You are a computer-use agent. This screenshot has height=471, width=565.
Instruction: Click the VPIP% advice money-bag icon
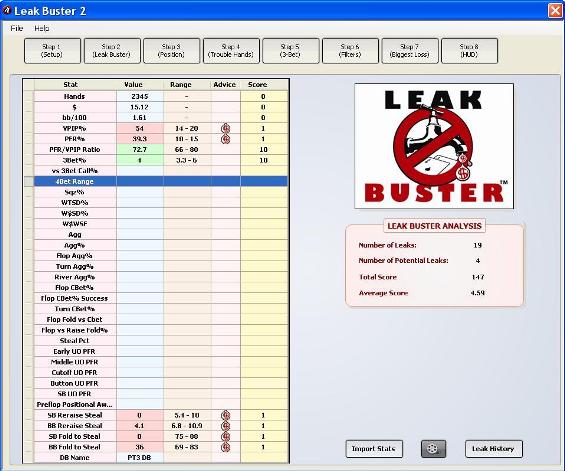coord(226,128)
